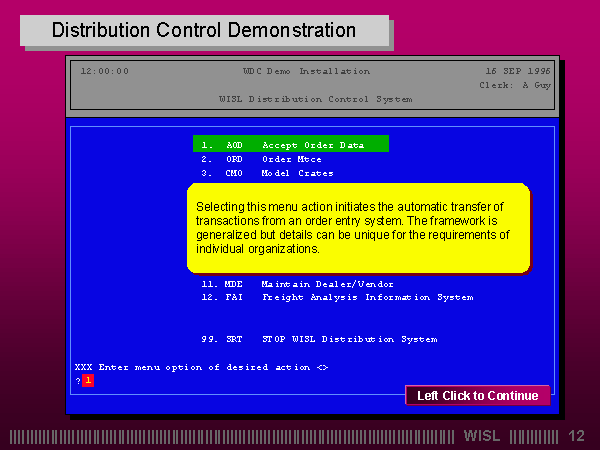The height and width of the screenshot is (450, 600).
Task: Click the 12:00:00 clock in header
Action: pyautogui.click(x=105, y=71)
